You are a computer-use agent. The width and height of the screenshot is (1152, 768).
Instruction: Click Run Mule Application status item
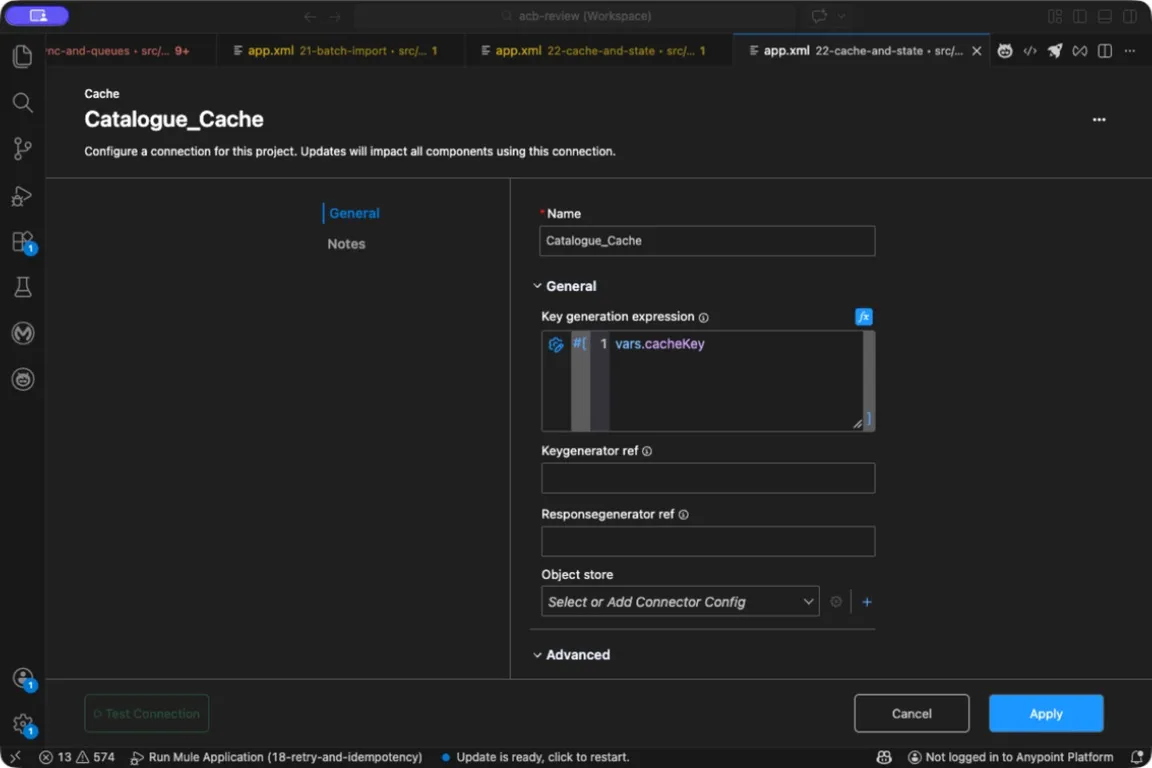(x=276, y=757)
